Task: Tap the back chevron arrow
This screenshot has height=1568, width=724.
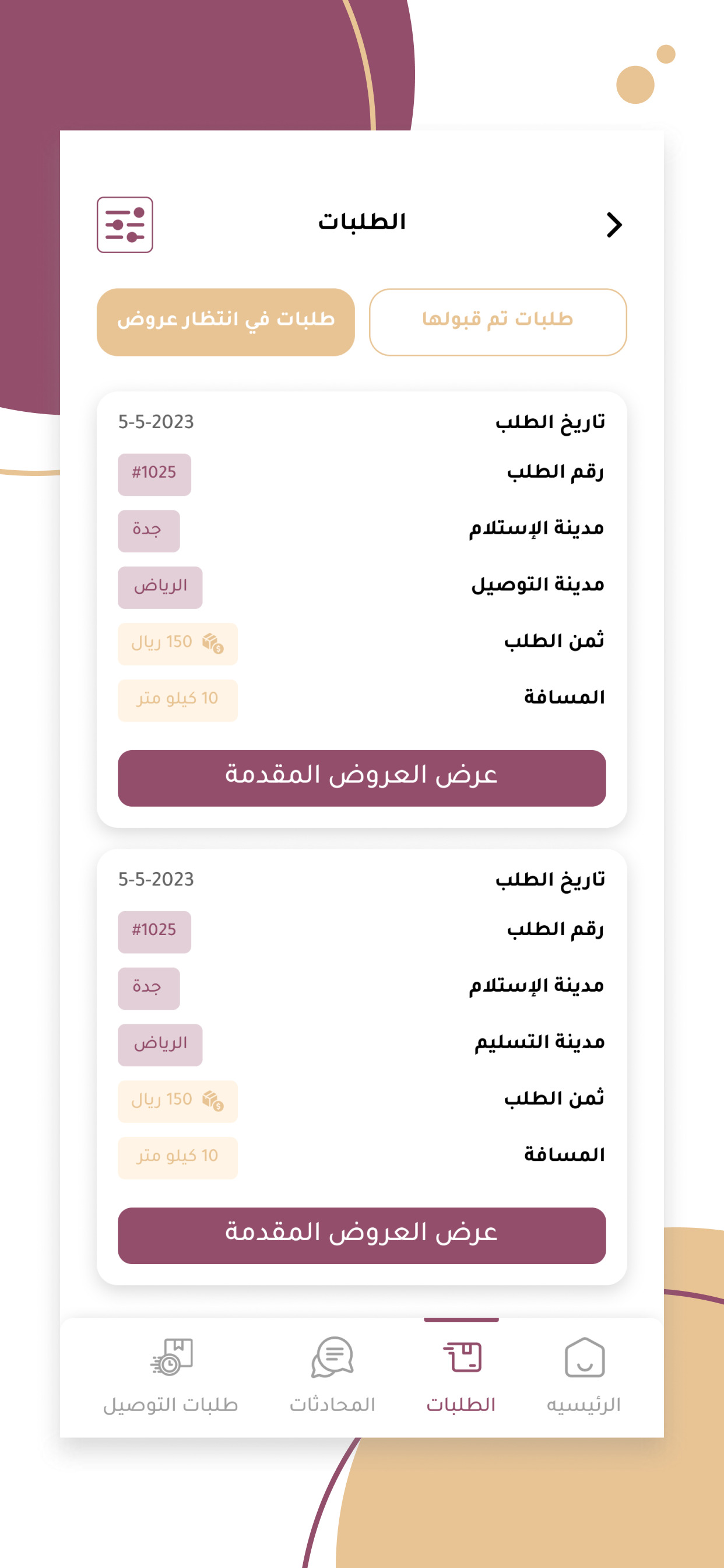Action: point(614,225)
